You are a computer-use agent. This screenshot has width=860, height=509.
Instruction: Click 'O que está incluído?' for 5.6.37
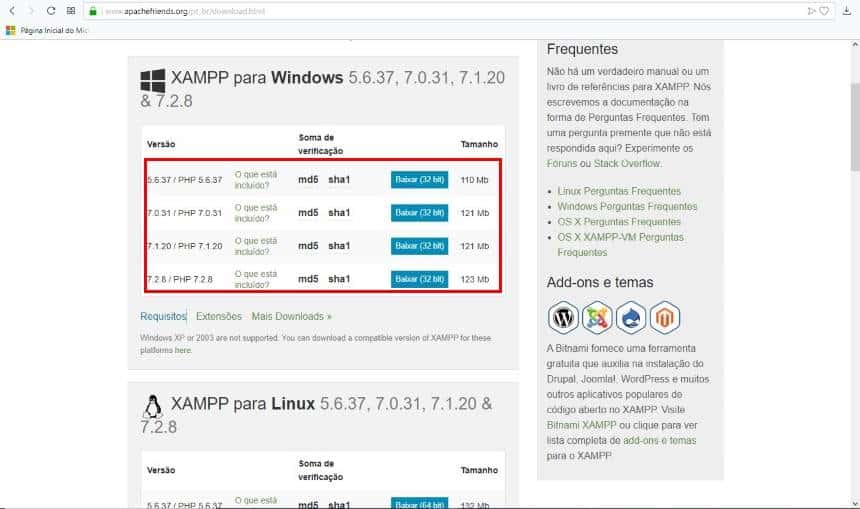tap(256, 180)
